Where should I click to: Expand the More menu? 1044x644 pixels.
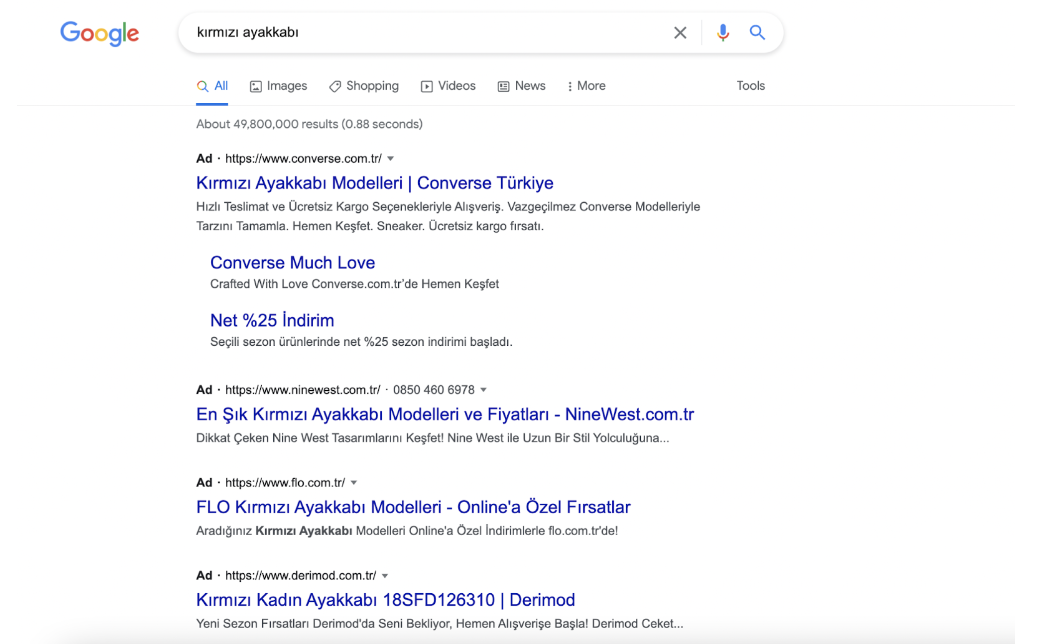(x=586, y=86)
